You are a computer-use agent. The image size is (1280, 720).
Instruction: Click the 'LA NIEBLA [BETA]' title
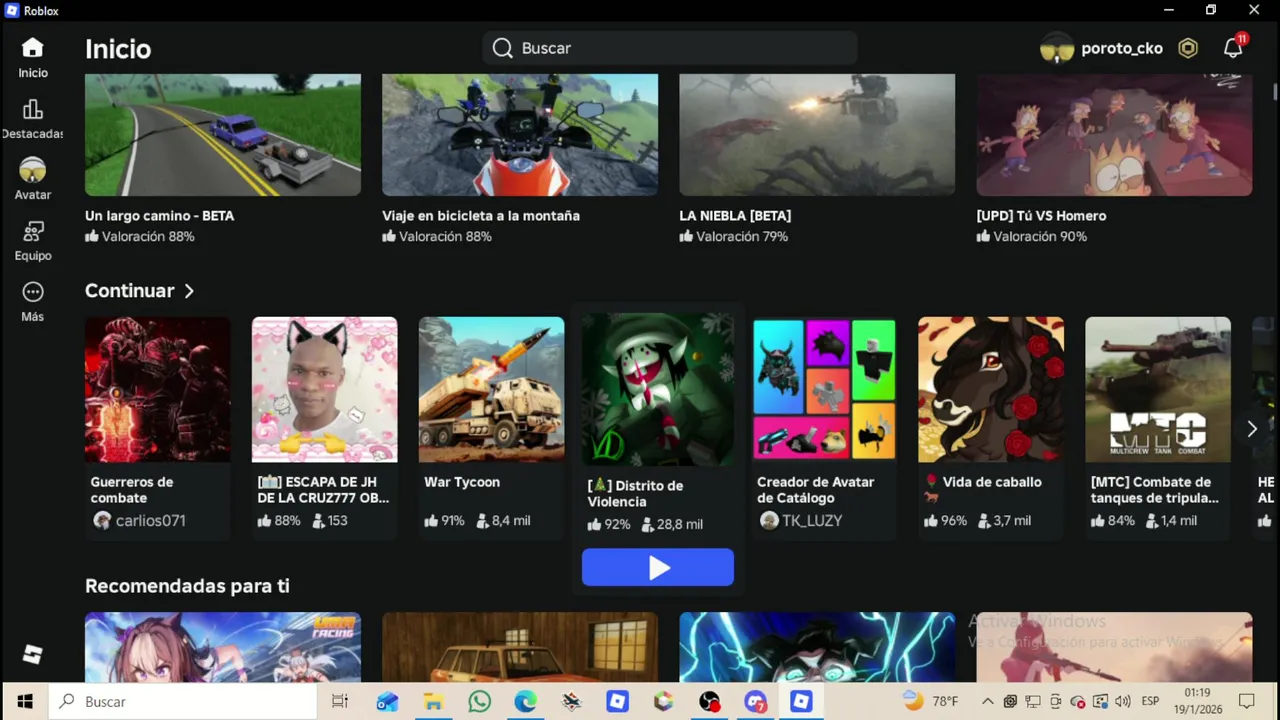click(735, 215)
